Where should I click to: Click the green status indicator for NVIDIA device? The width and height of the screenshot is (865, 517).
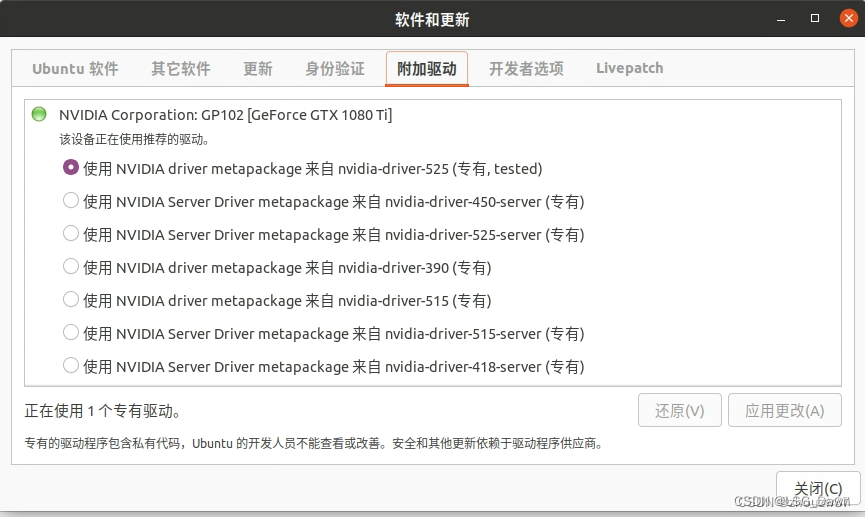39,114
